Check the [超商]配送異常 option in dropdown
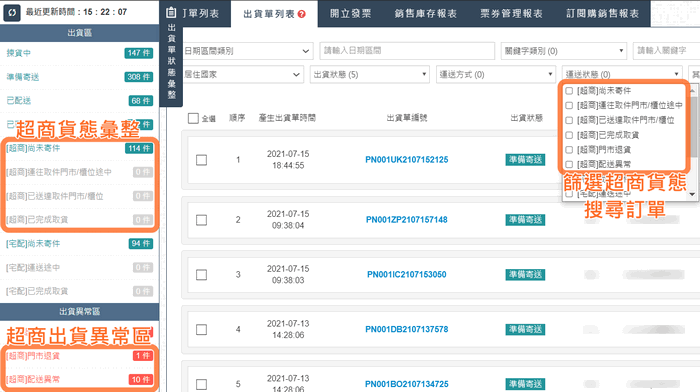The image size is (700, 392). tap(569, 165)
